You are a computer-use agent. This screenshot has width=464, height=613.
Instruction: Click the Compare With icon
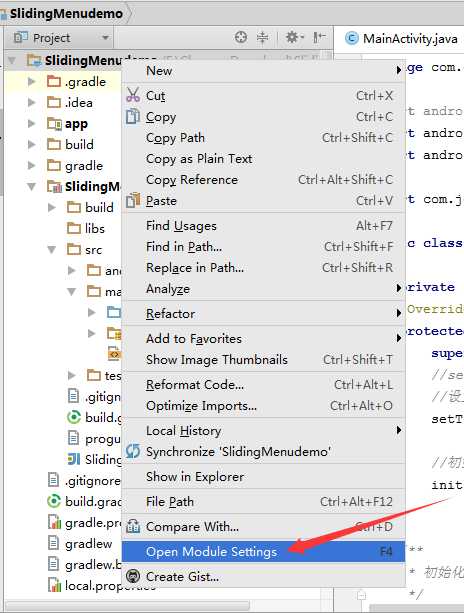pyautogui.click(x=133, y=526)
